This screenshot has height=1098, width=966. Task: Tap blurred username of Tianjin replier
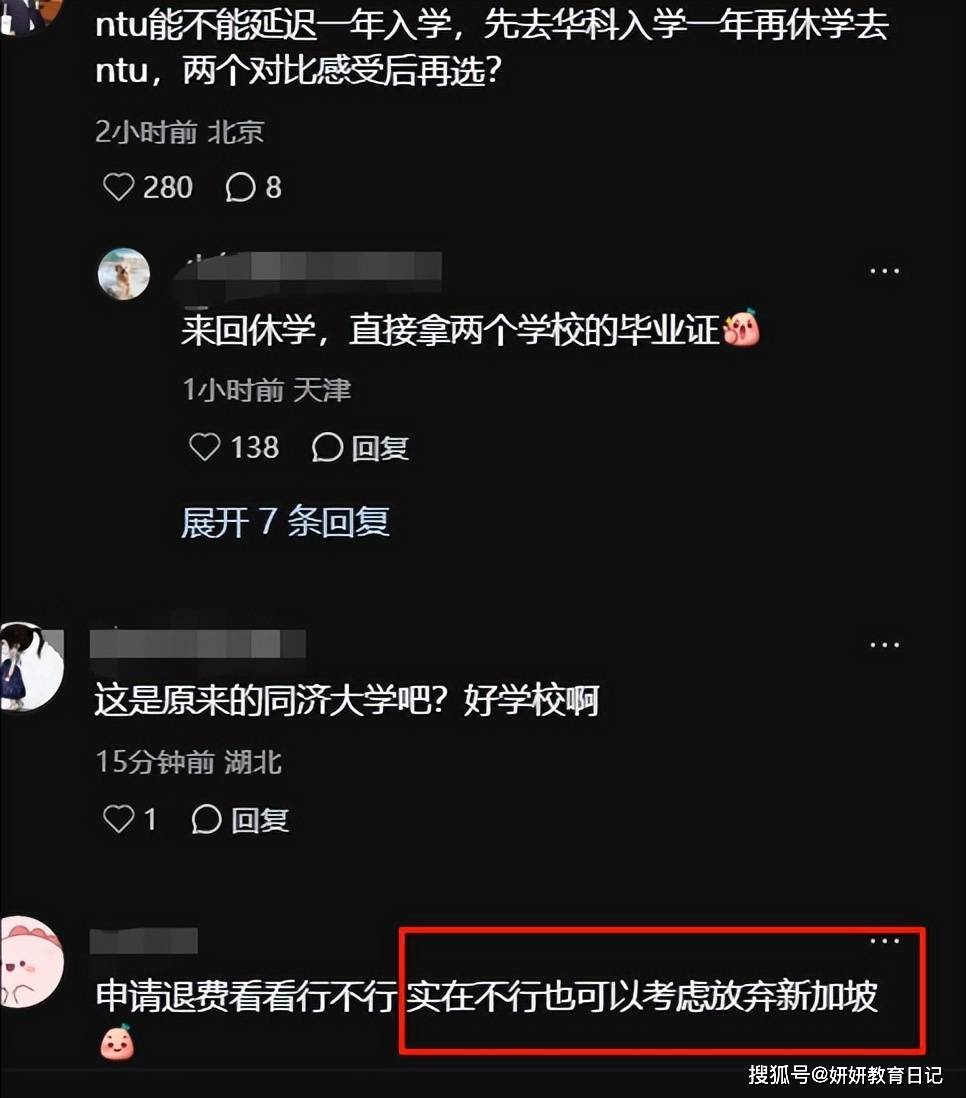pyautogui.click(x=308, y=267)
